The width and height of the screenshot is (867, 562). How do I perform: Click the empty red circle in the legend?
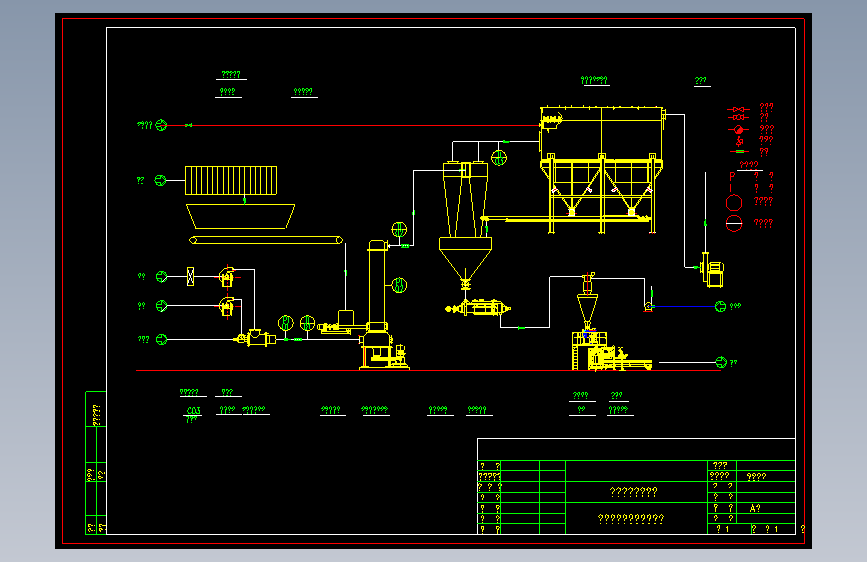(734, 203)
